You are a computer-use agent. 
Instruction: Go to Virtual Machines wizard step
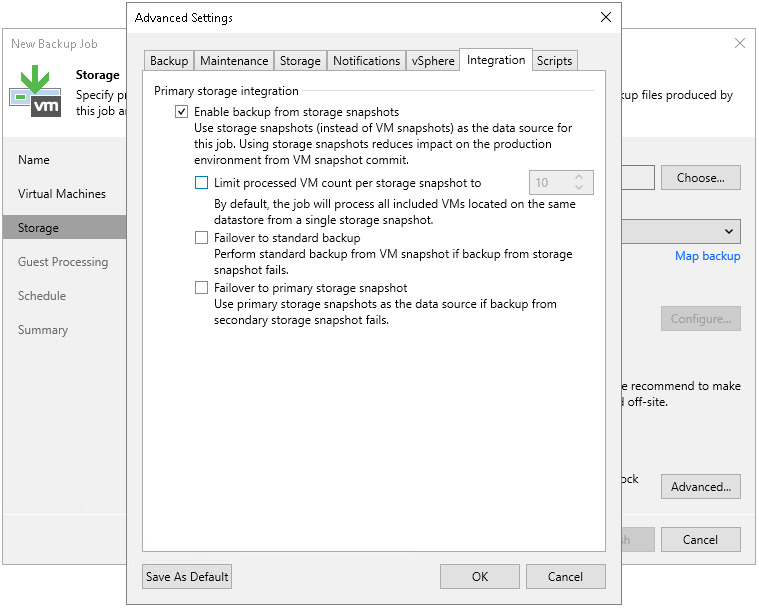[x=61, y=194]
